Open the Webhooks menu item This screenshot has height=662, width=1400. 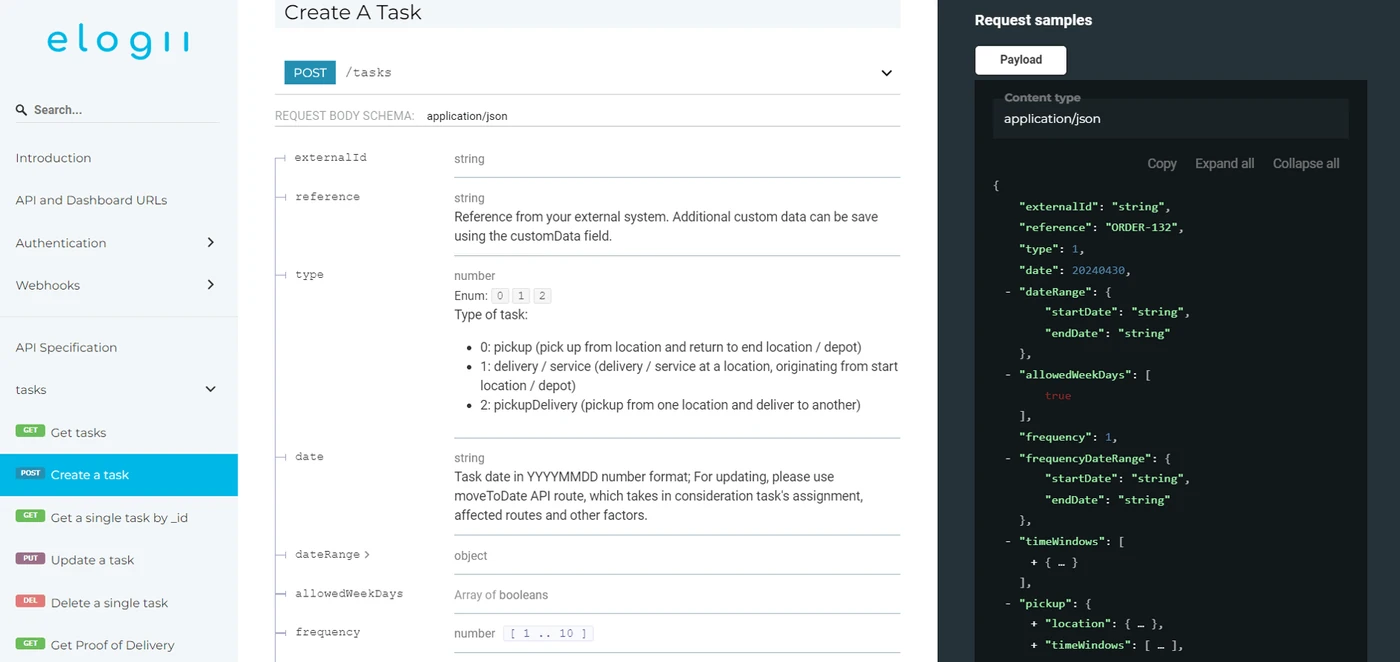tap(48, 285)
